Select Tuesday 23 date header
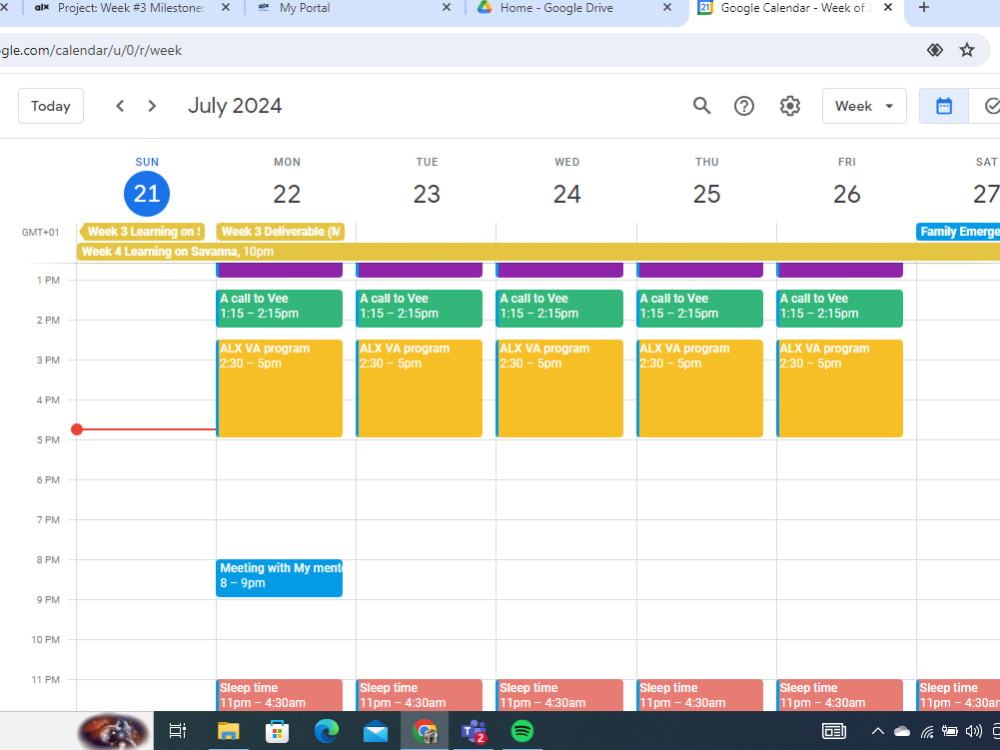Screen dimensions: 1000x750 (x=427, y=193)
